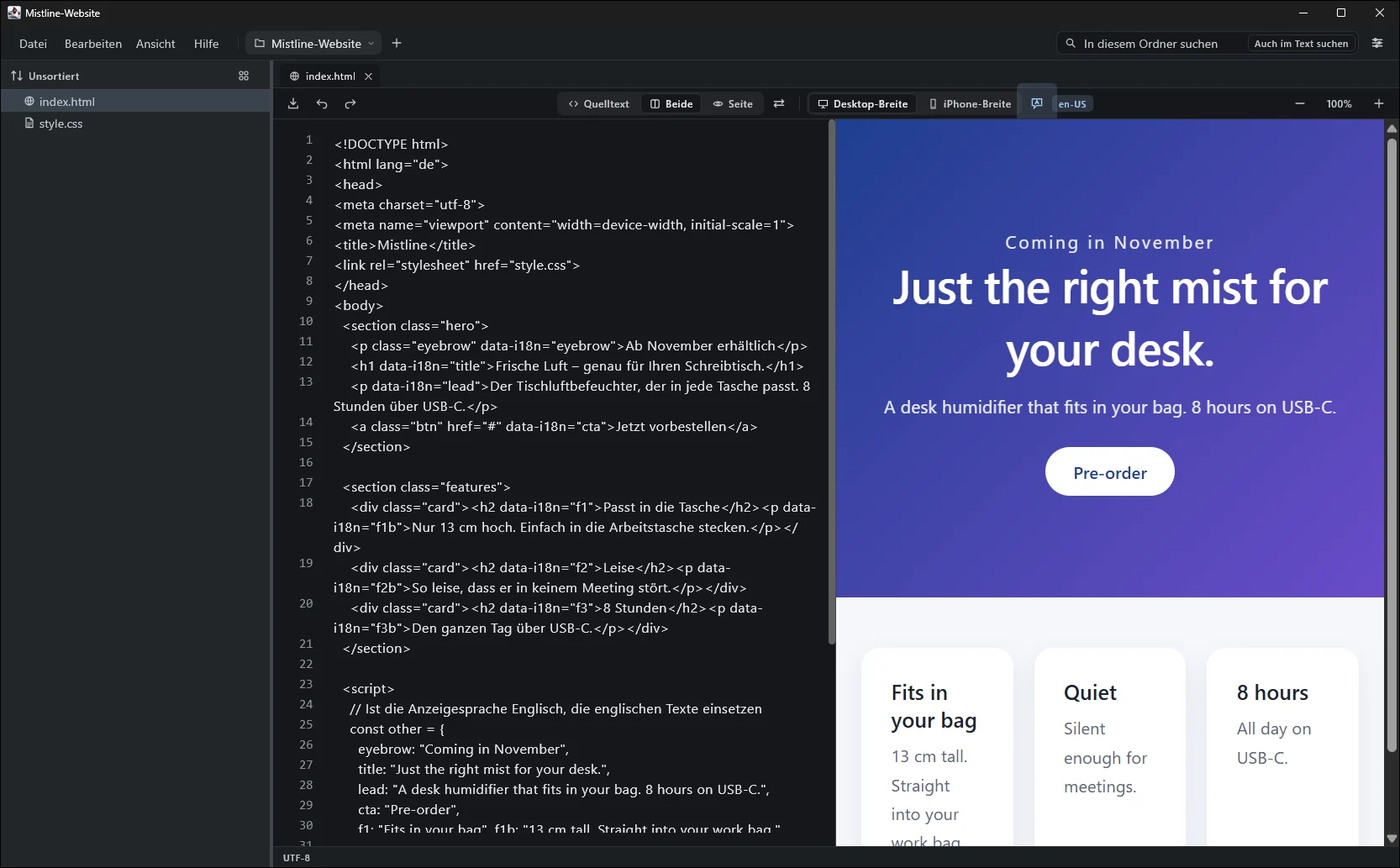Click the Pre-order button in preview

1110,472
